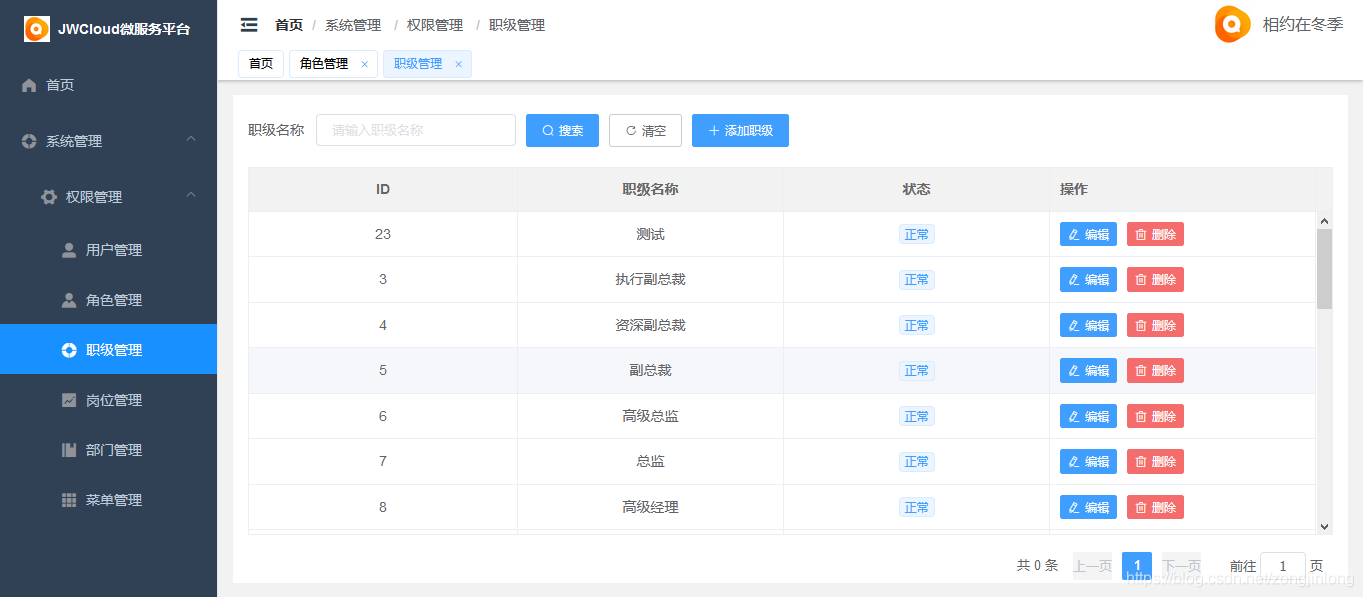Switch to the 角色管理 tab
The height and width of the screenshot is (597, 1363).
324,64
